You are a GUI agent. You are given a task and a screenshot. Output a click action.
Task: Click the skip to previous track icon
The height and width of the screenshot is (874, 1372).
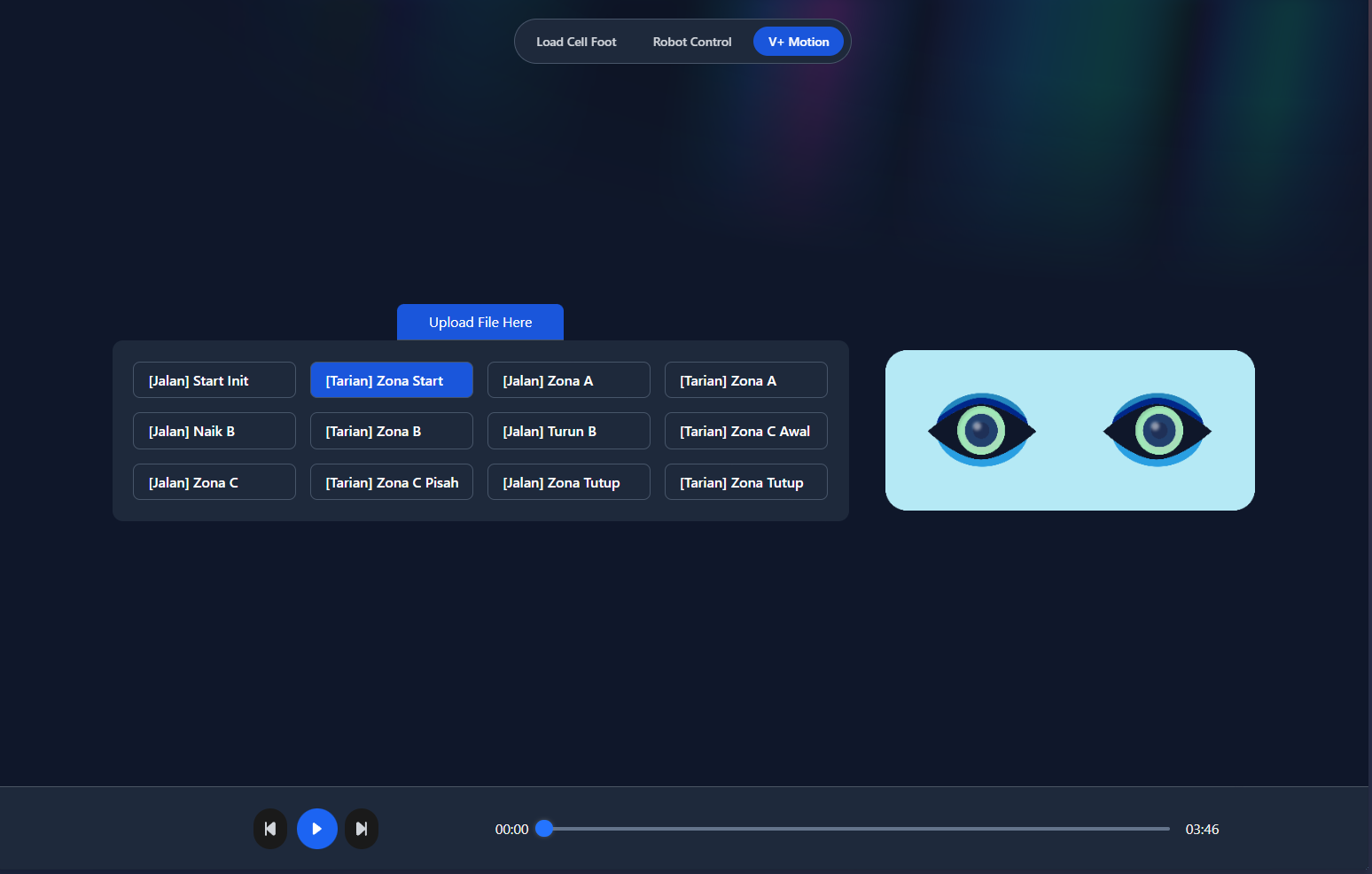coord(270,829)
